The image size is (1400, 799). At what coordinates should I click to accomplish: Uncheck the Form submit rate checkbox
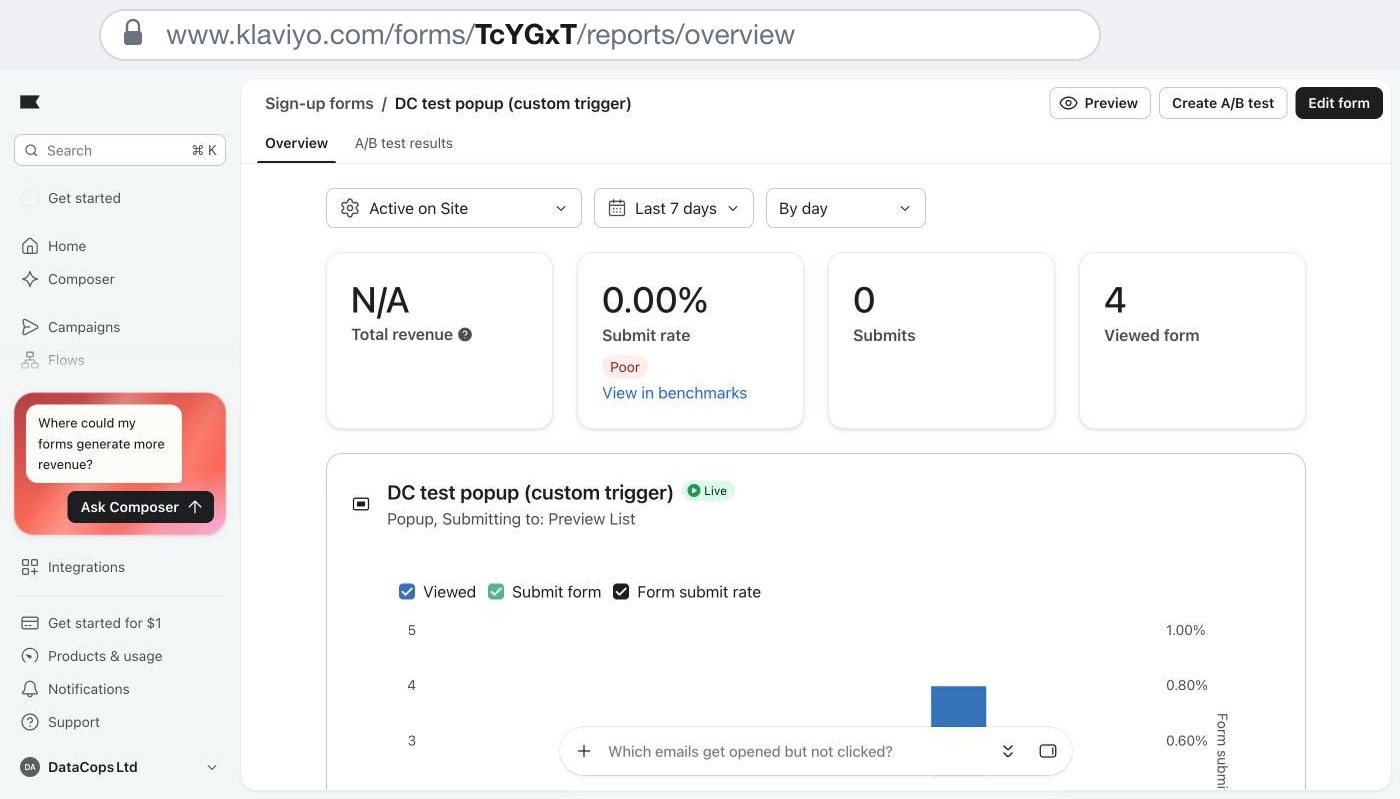(x=621, y=592)
